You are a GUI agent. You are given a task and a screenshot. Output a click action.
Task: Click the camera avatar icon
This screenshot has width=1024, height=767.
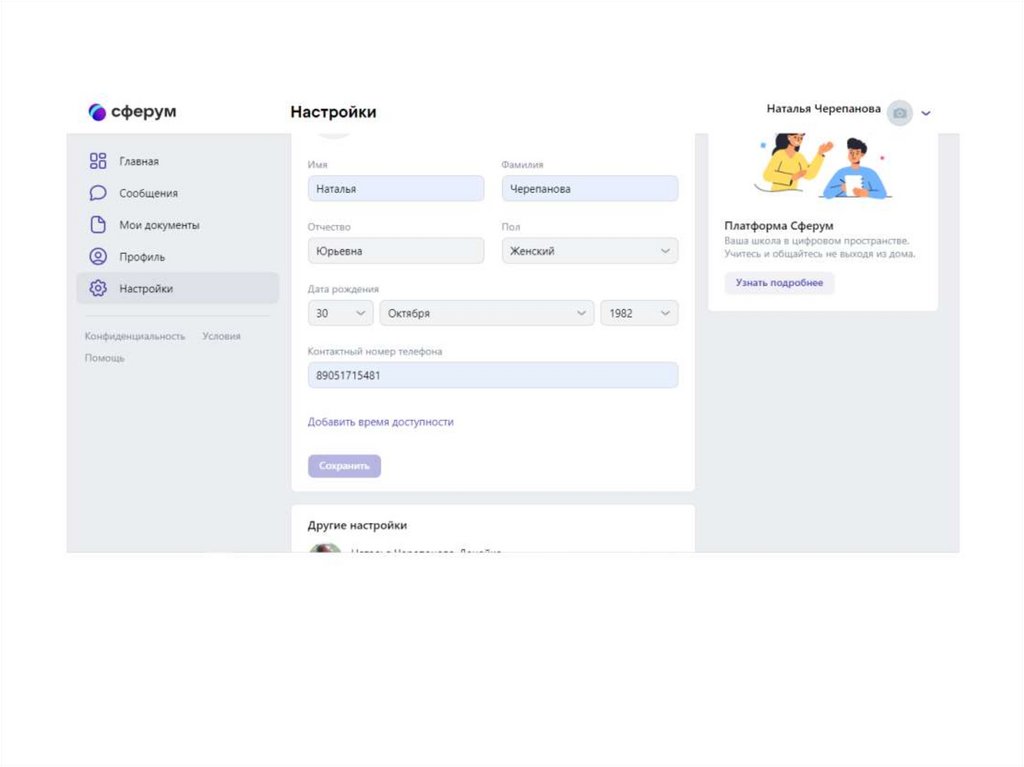(900, 113)
